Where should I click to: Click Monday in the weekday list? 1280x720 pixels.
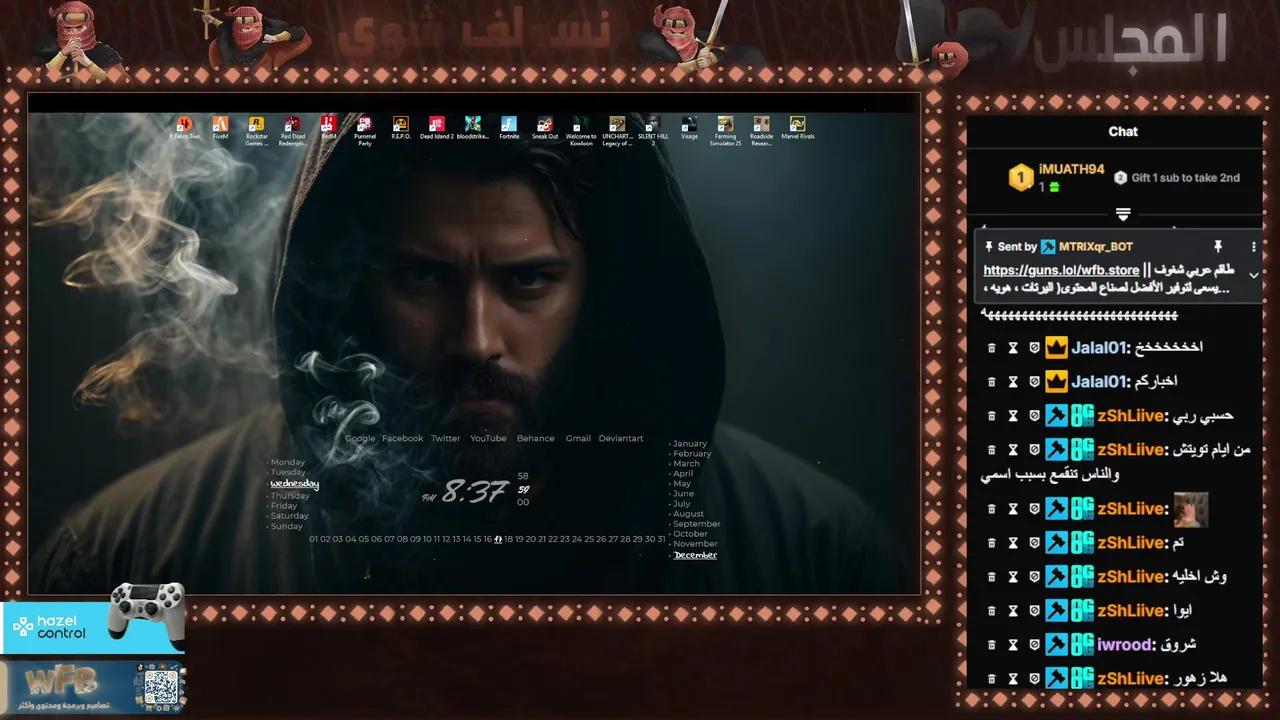point(288,462)
